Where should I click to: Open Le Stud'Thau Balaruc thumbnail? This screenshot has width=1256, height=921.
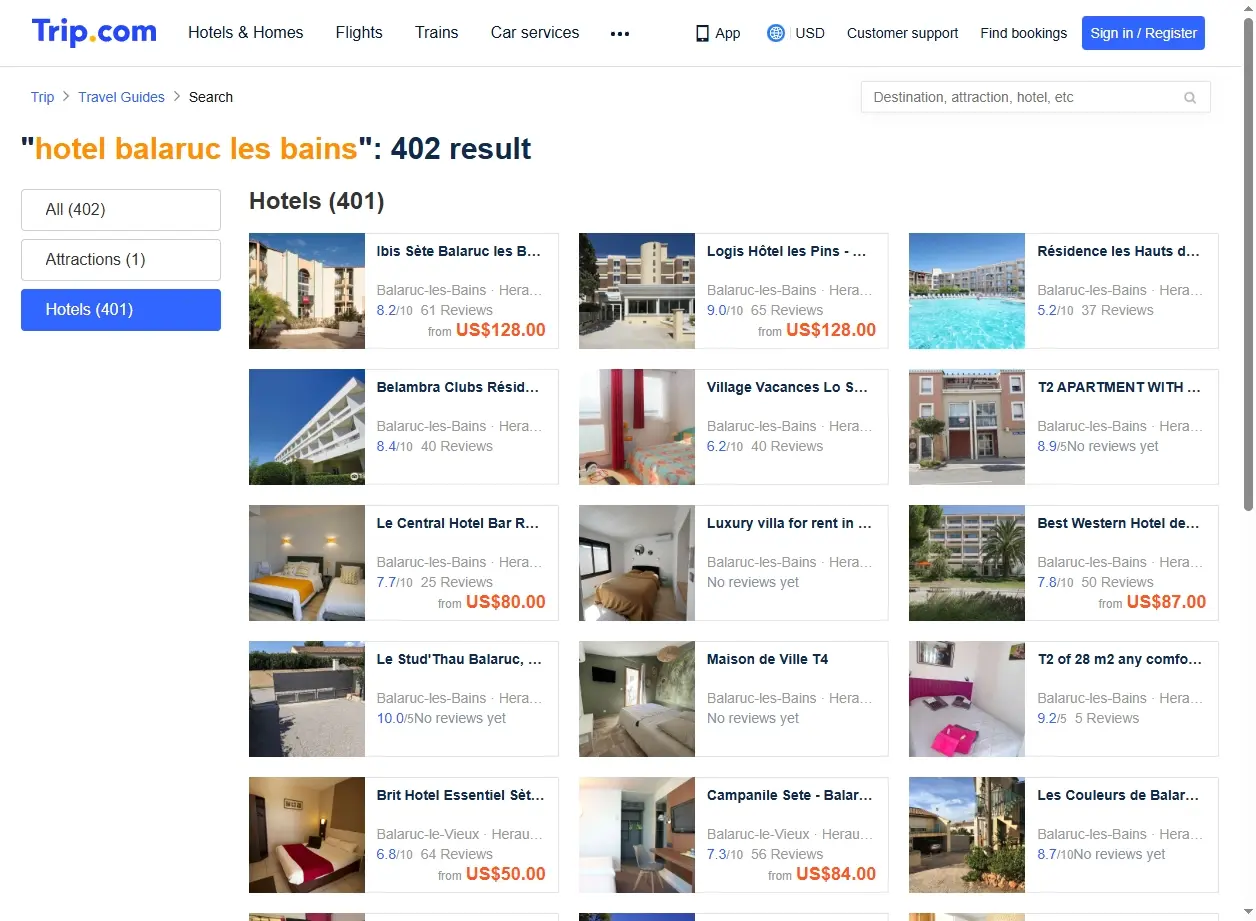pos(307,699)
